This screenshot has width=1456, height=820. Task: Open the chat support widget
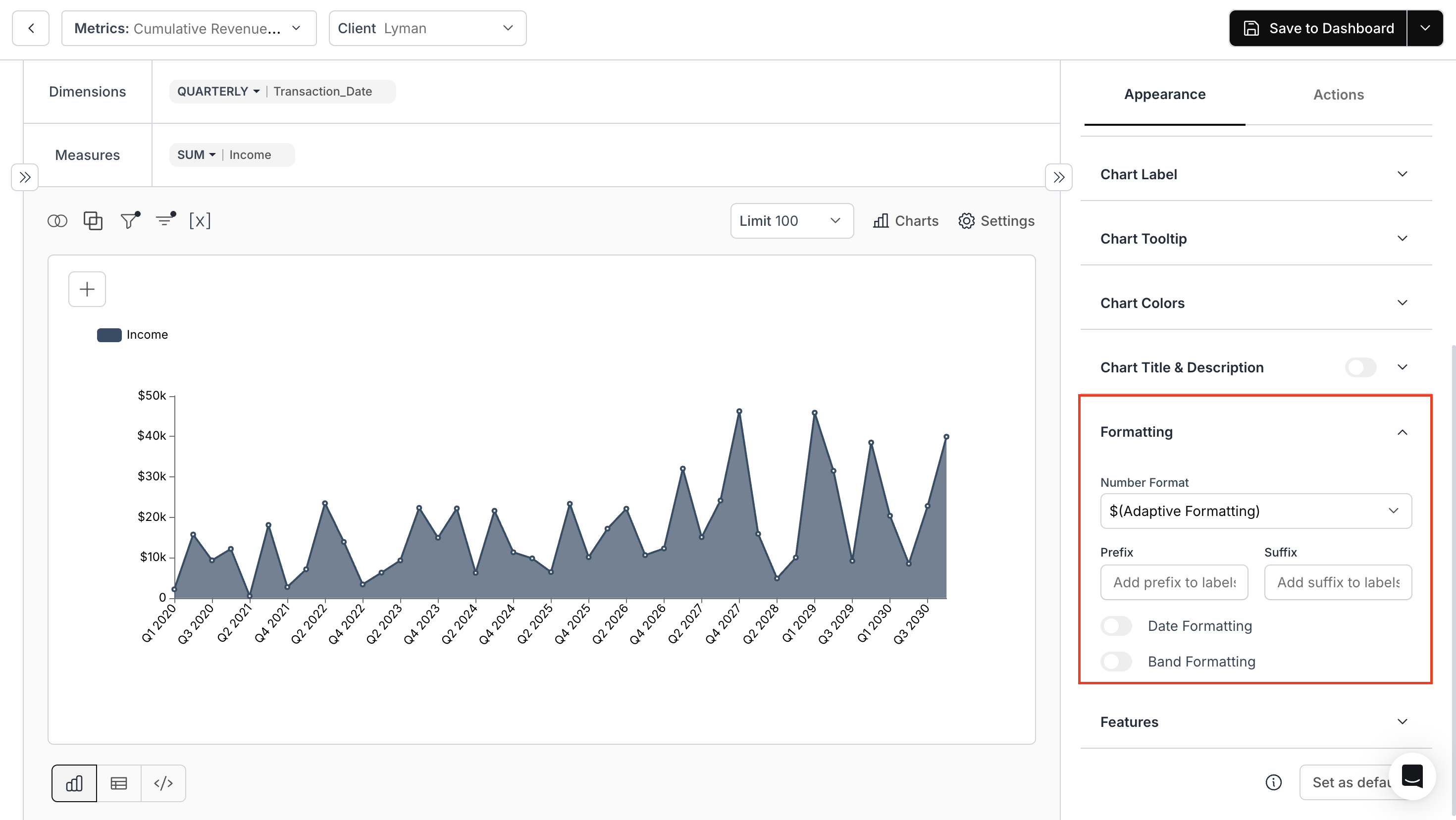[x=1412, y=776]
